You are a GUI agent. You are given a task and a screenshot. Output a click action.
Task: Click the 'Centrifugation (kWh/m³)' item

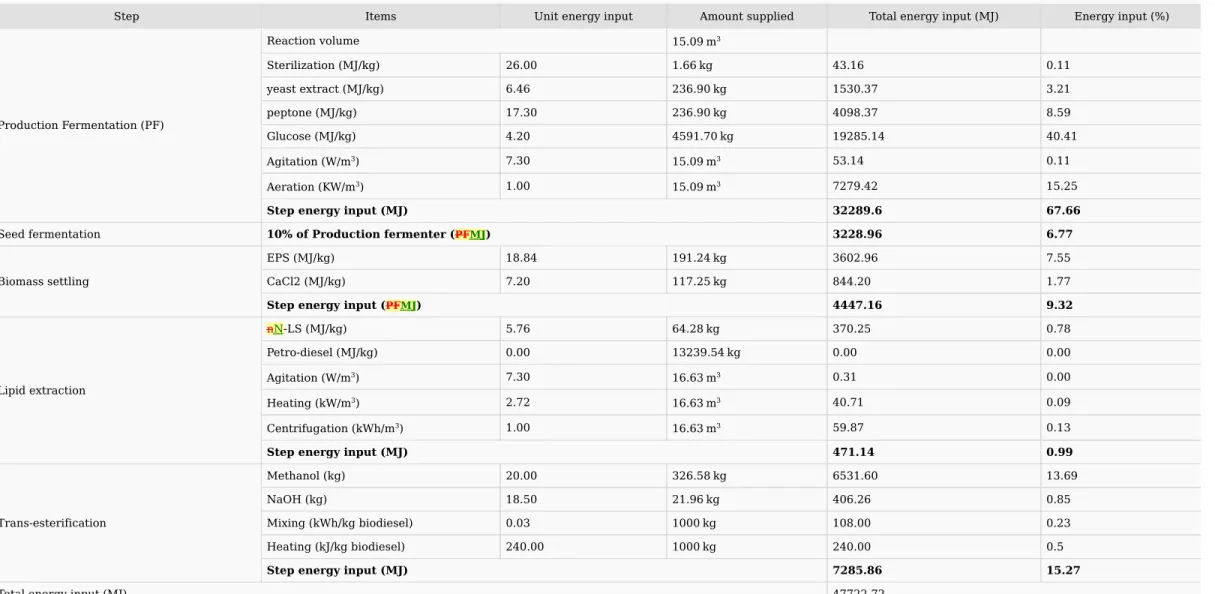coord(334,427)
